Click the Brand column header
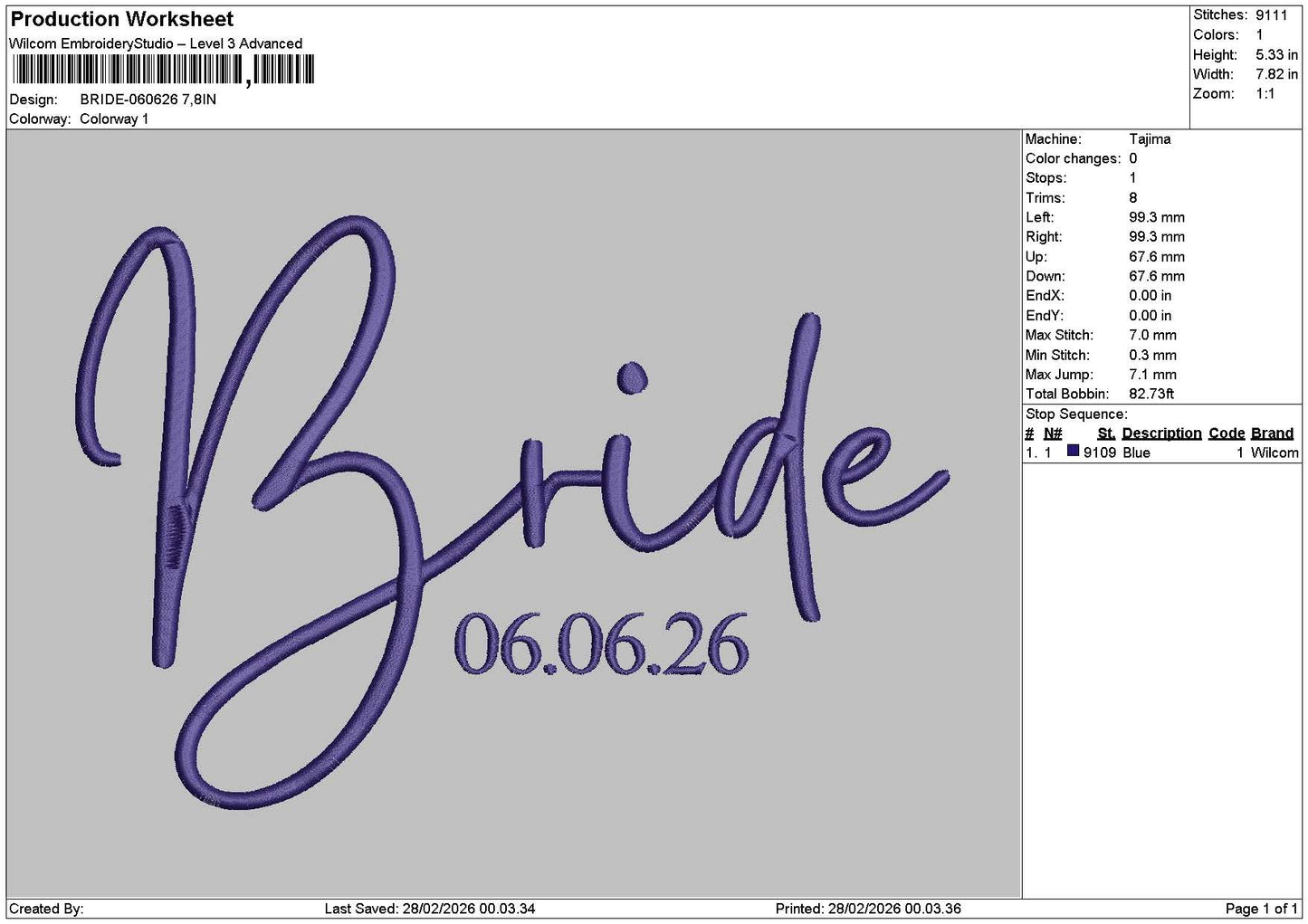This screenshot has height=924, width=1308. [1272, 433]
